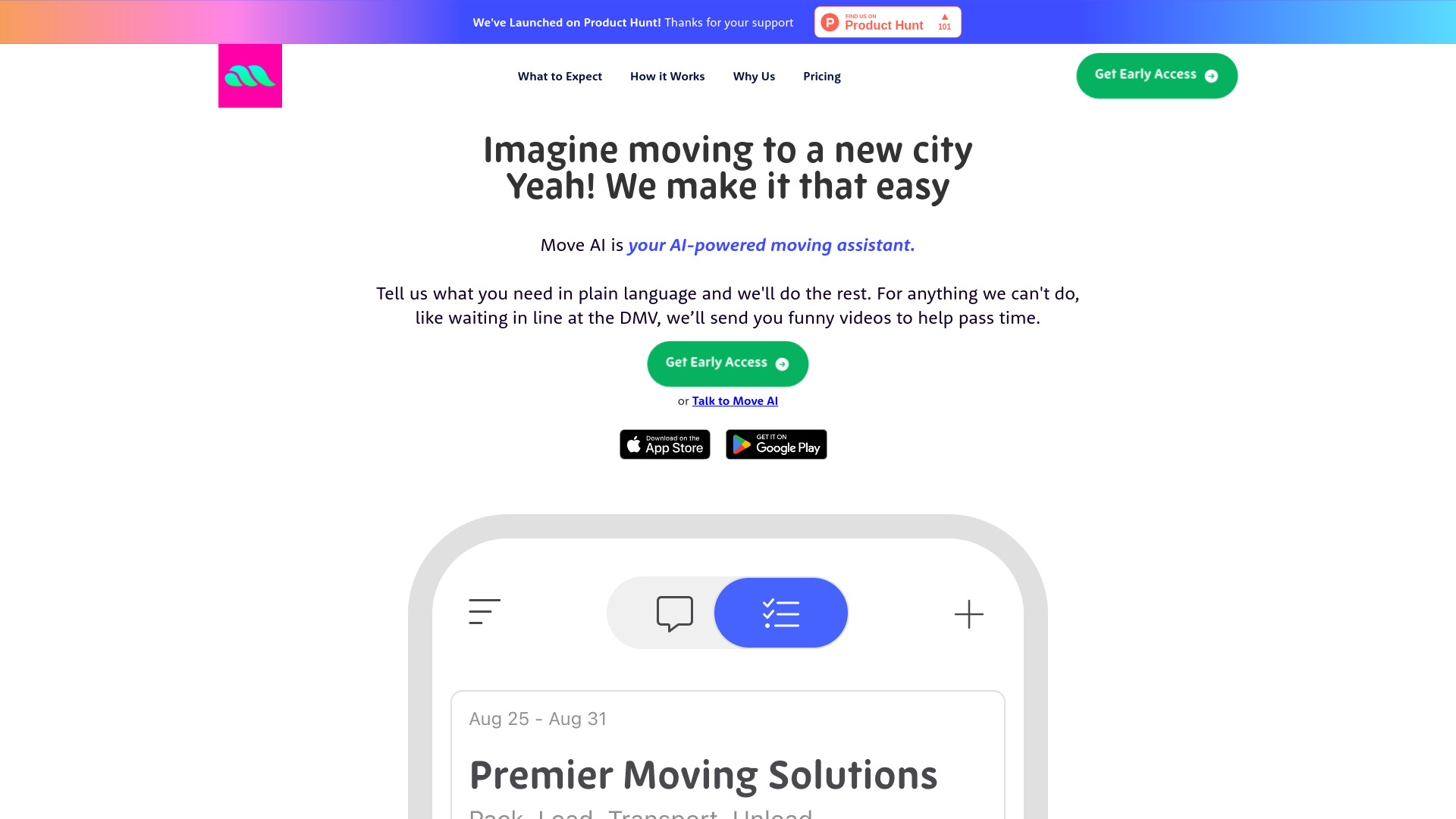Viewport: 1456px width, 819px height.
Task: Click the plus/add icon
Action: coord(969,614)
